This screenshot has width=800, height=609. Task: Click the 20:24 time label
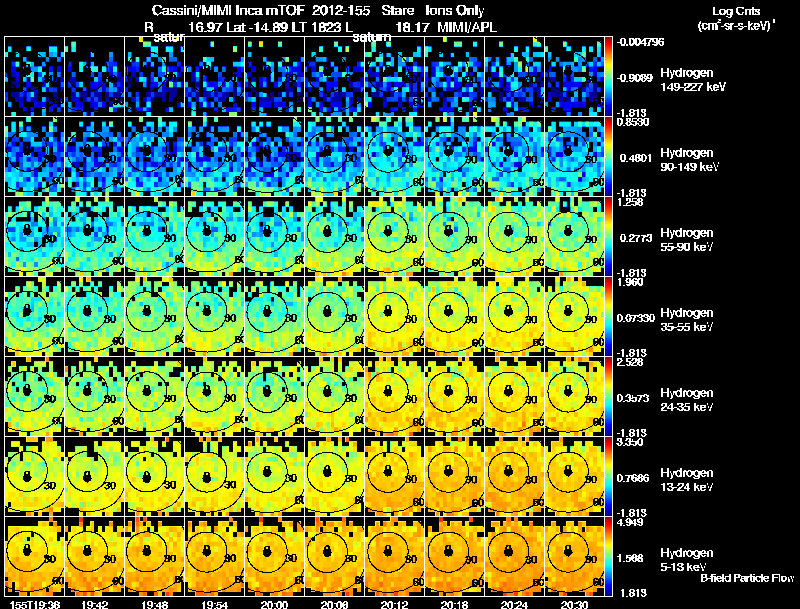514,604
